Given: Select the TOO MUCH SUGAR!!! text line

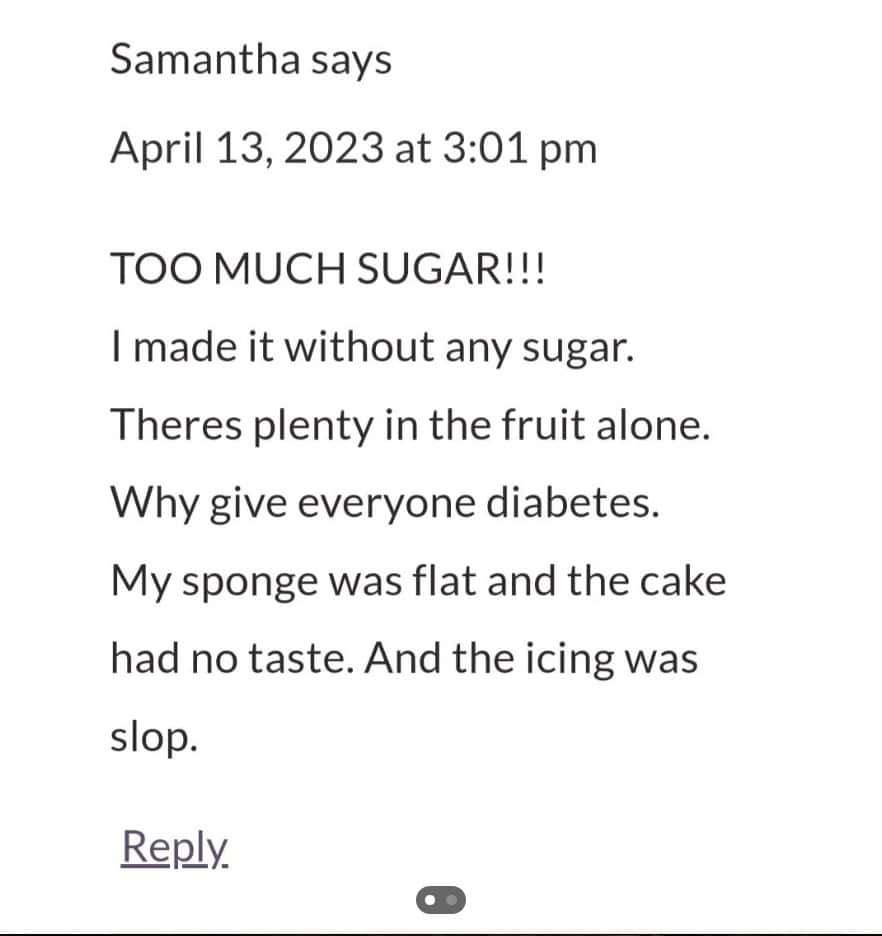Looking at the screenshot, I should (x=327, y=267).
